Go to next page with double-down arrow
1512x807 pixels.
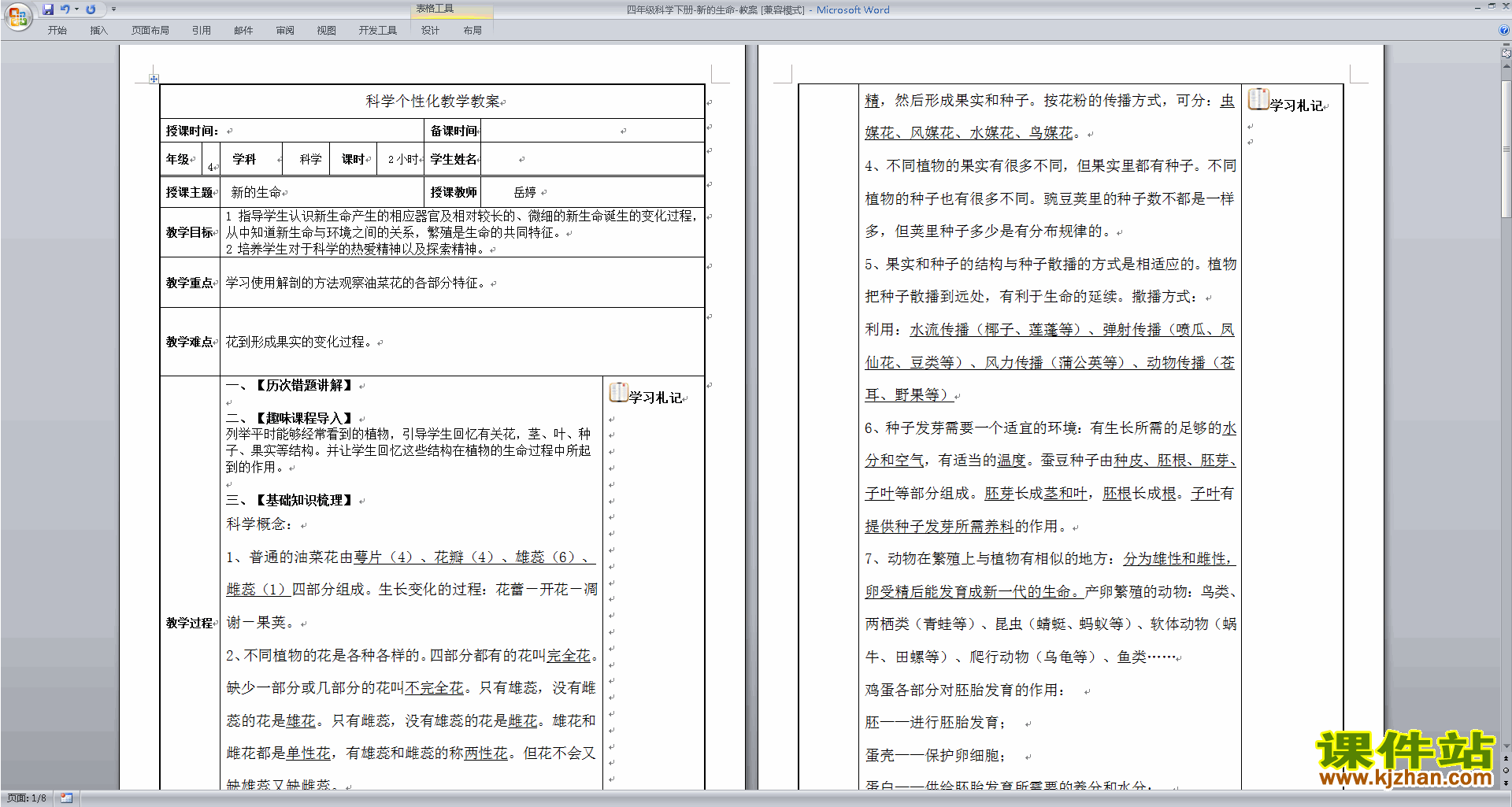(1506, 783)
